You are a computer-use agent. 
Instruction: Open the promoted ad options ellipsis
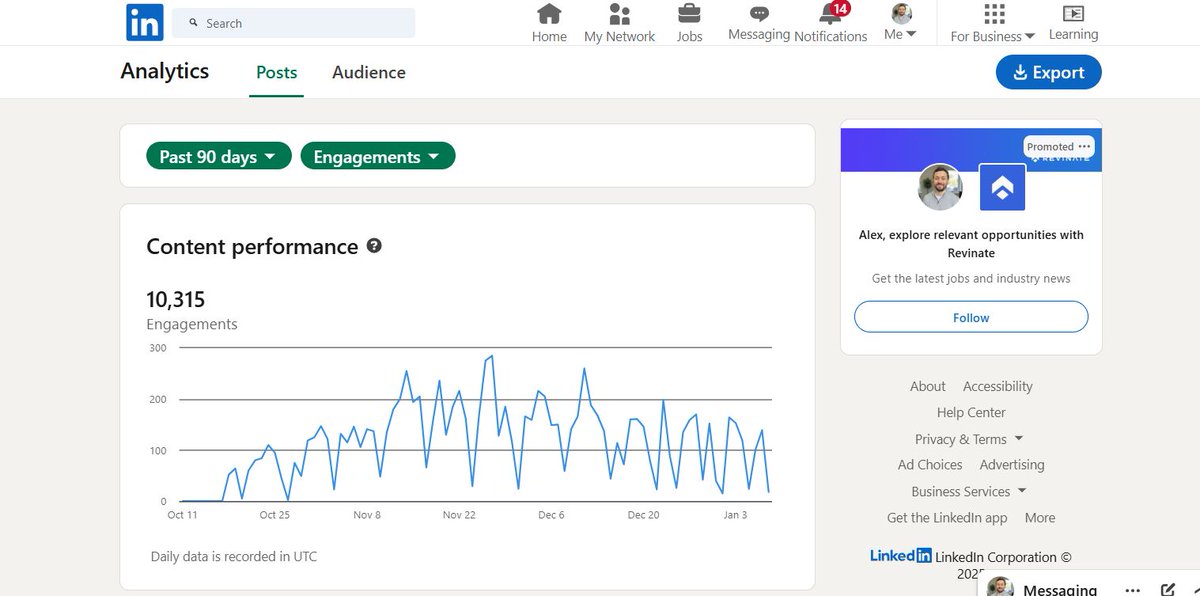(x=1085, y=146)
